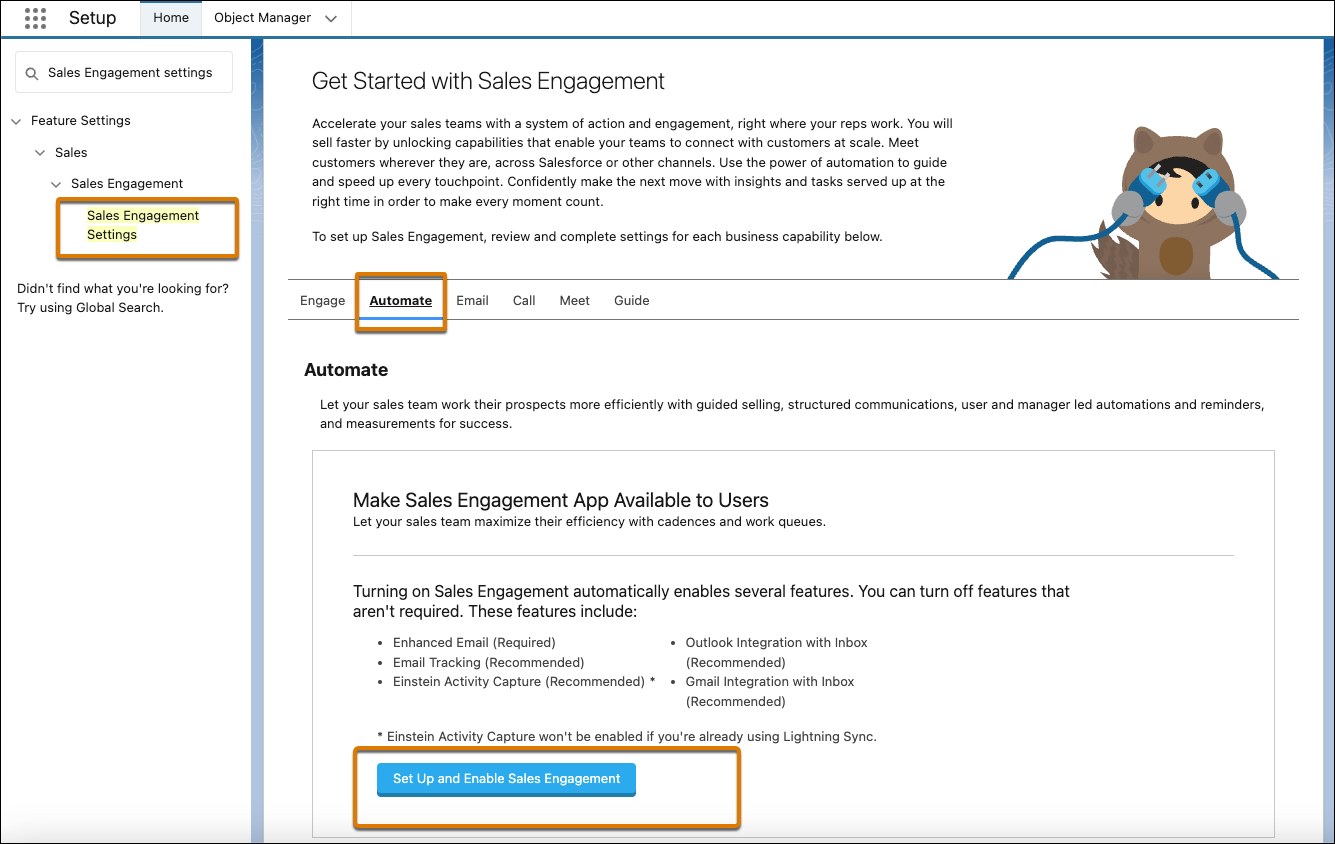The height and width of the screenshot is (844, 1335).
Task: Select the Engage tab
Action: [x=322, y=300]
